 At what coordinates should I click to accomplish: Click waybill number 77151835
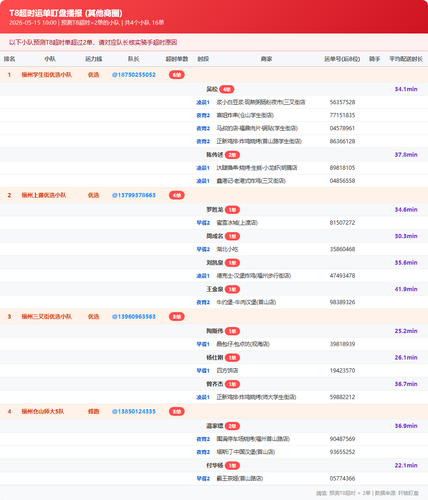click(x=342, y=115)
